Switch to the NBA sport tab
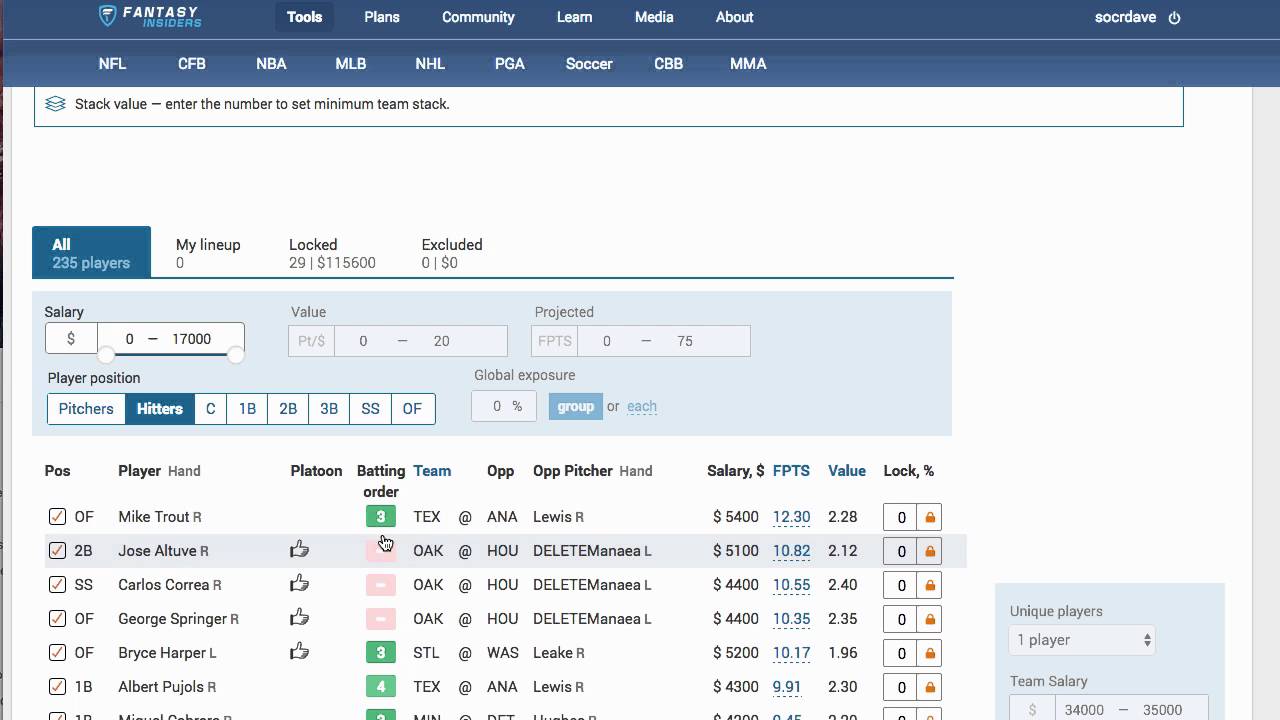The width and height of the screenshot is (1280, 720). (x=271, y=64)
